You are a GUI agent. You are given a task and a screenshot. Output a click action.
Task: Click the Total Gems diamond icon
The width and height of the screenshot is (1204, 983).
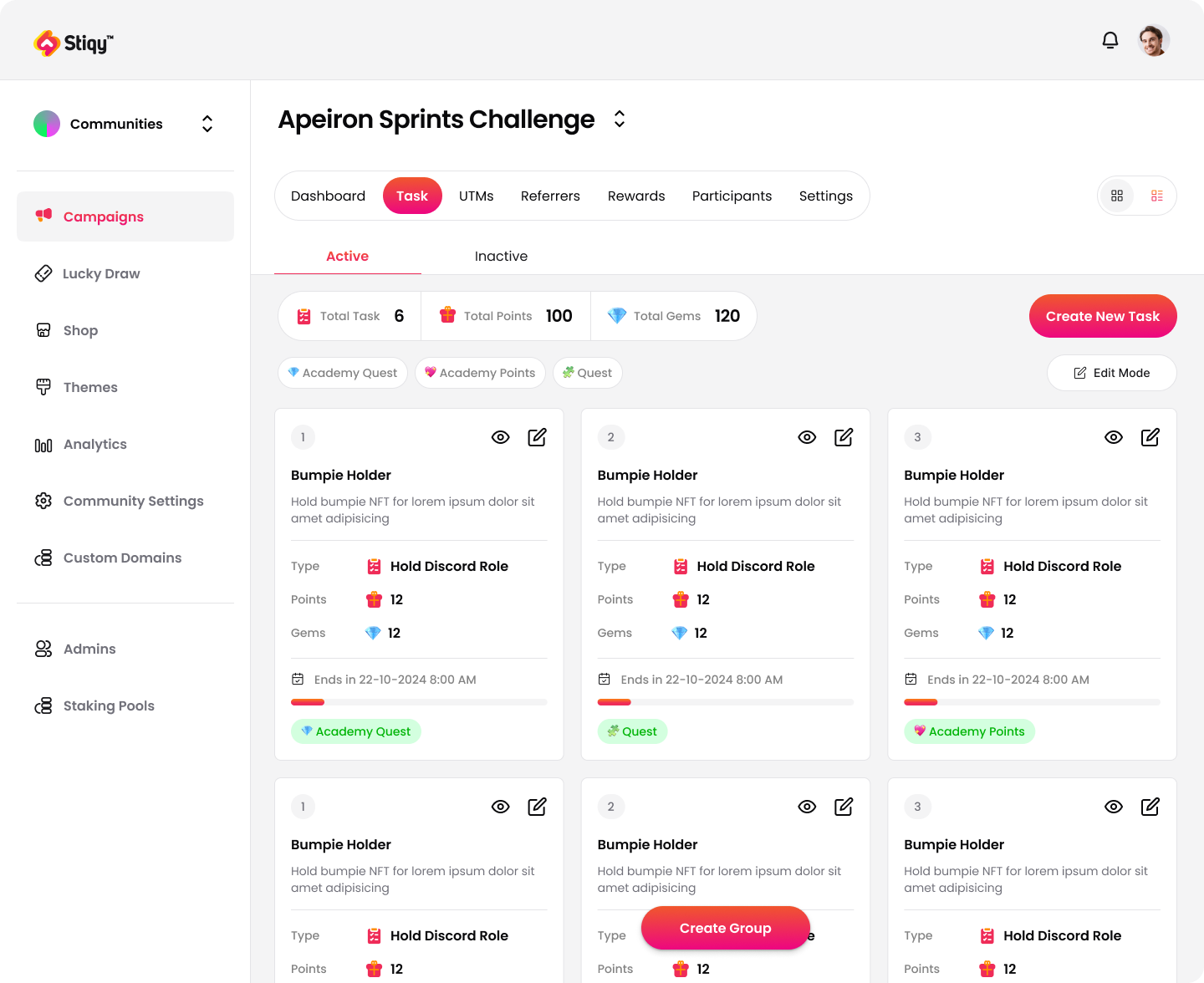click(x=617, y=316)
